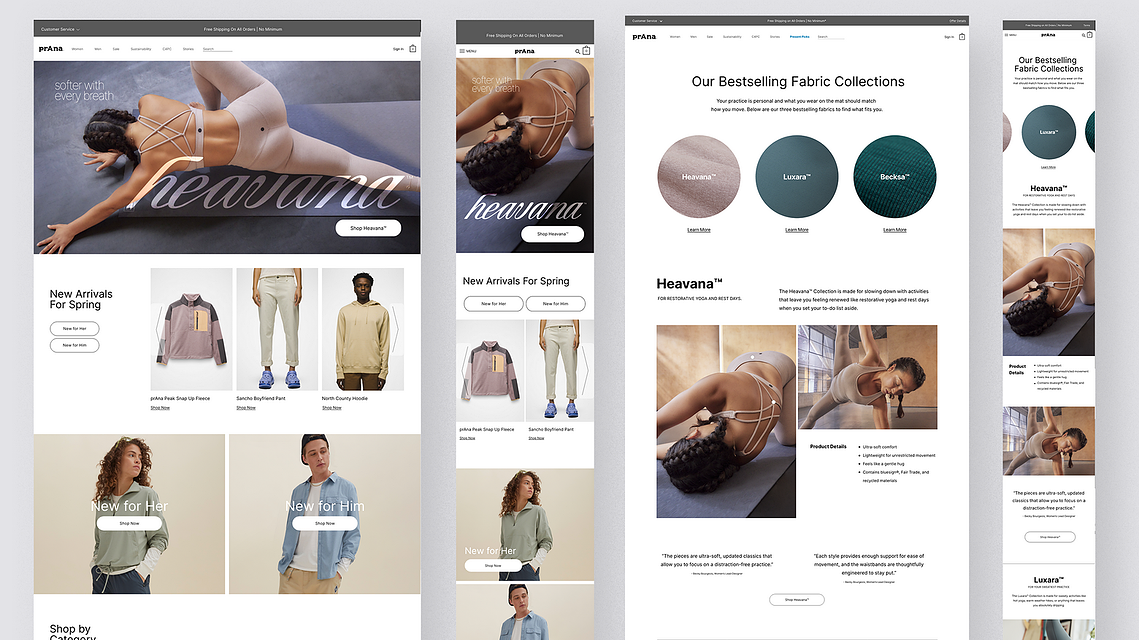The height and width of the screenshot is (640, 1139).
Task: Click Search field on desktop homepage nav
Action: [x=217, y=49]
